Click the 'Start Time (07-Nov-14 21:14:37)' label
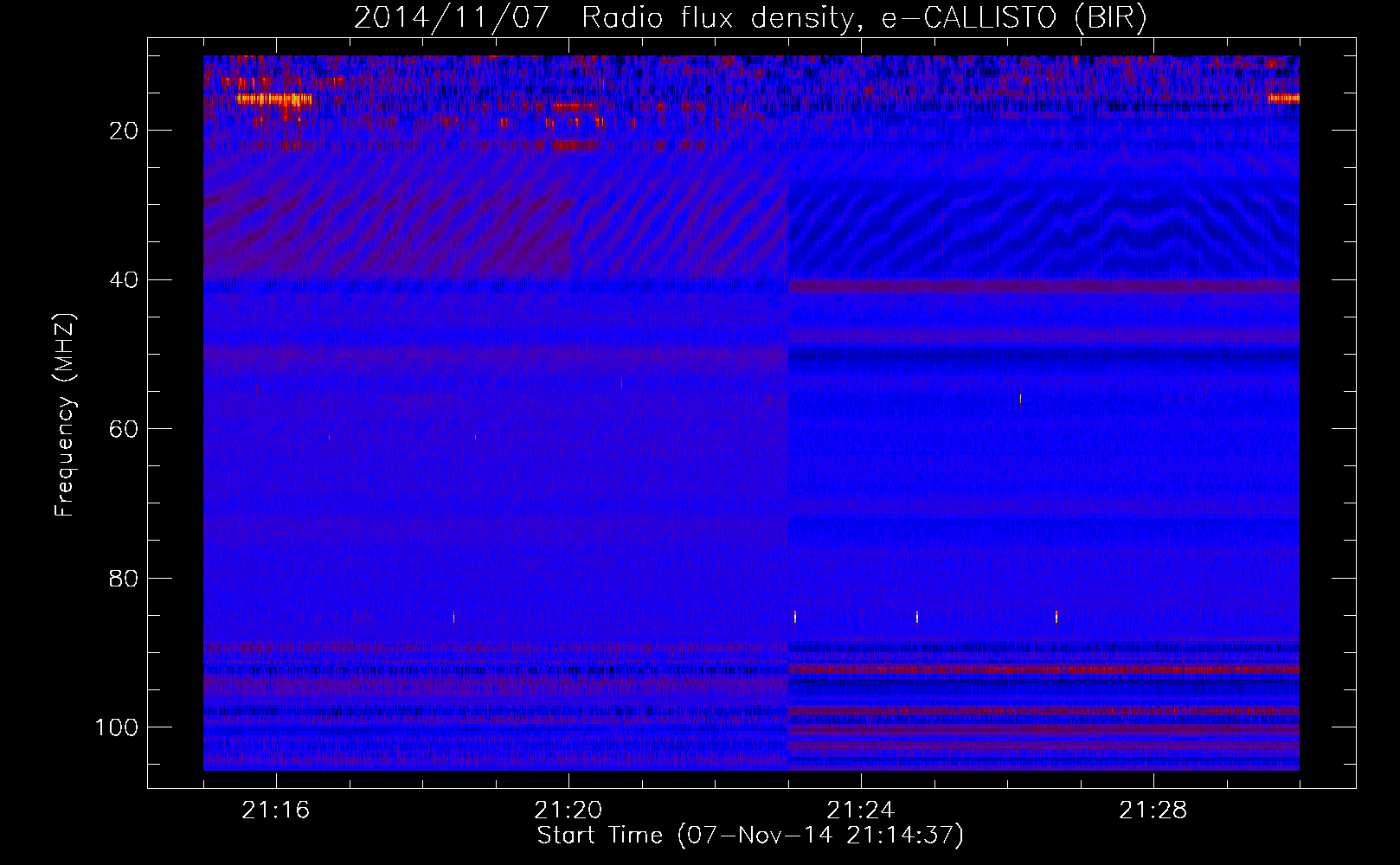Image resolution: width=1400 pixels, height=865 pixels. [750, 836]
